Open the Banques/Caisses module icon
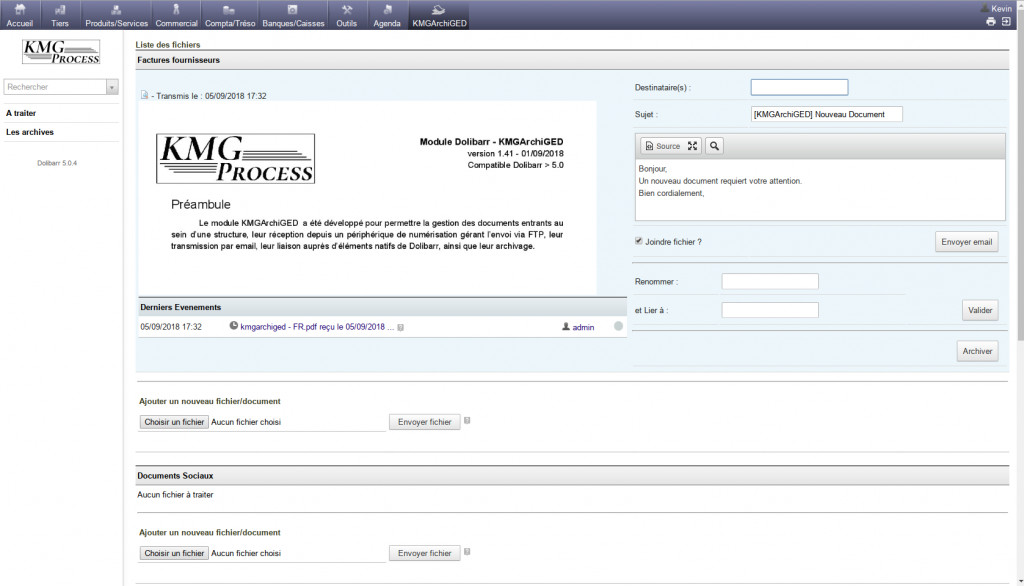The image size is (1024, 586). (293, 10)
